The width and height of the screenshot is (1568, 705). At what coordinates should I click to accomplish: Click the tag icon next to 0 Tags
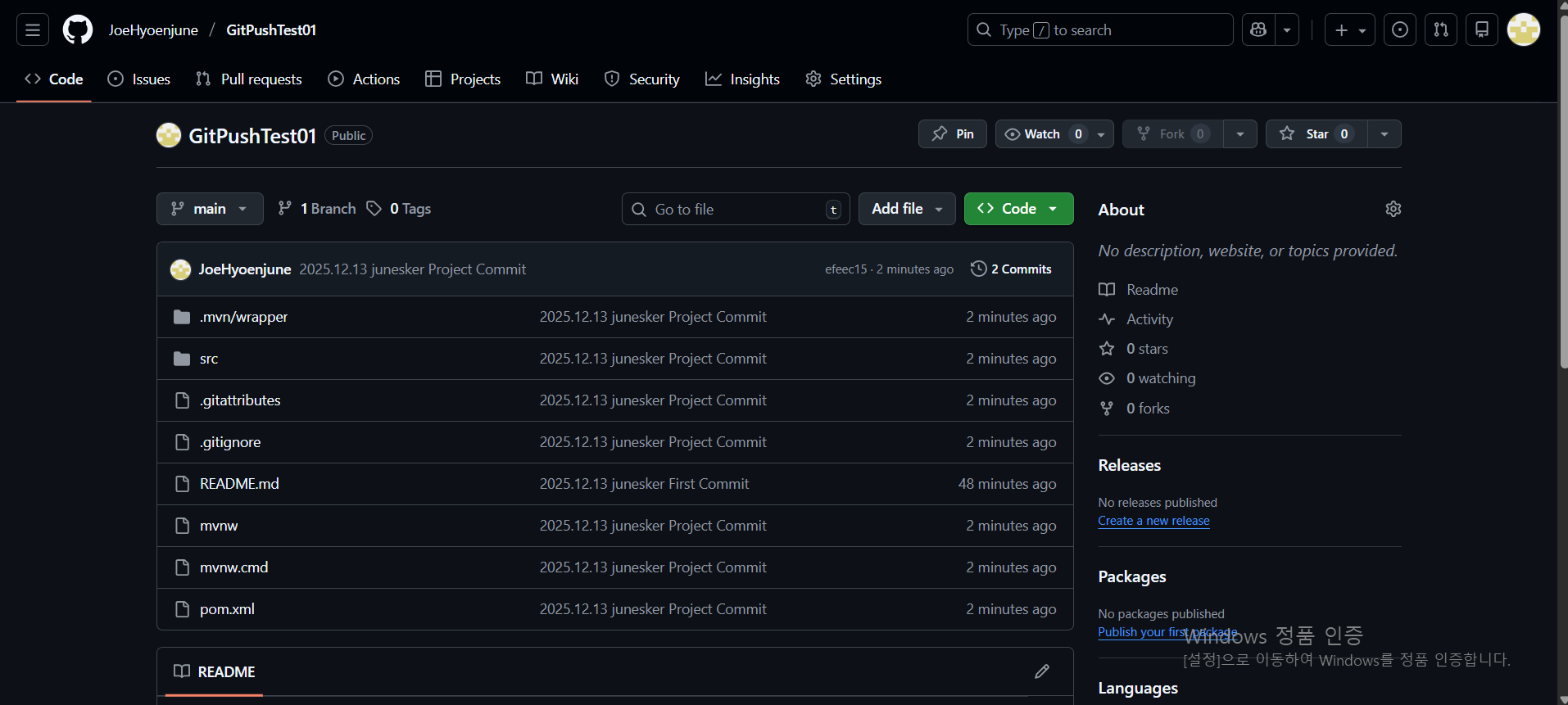click(x=374, y=209)
